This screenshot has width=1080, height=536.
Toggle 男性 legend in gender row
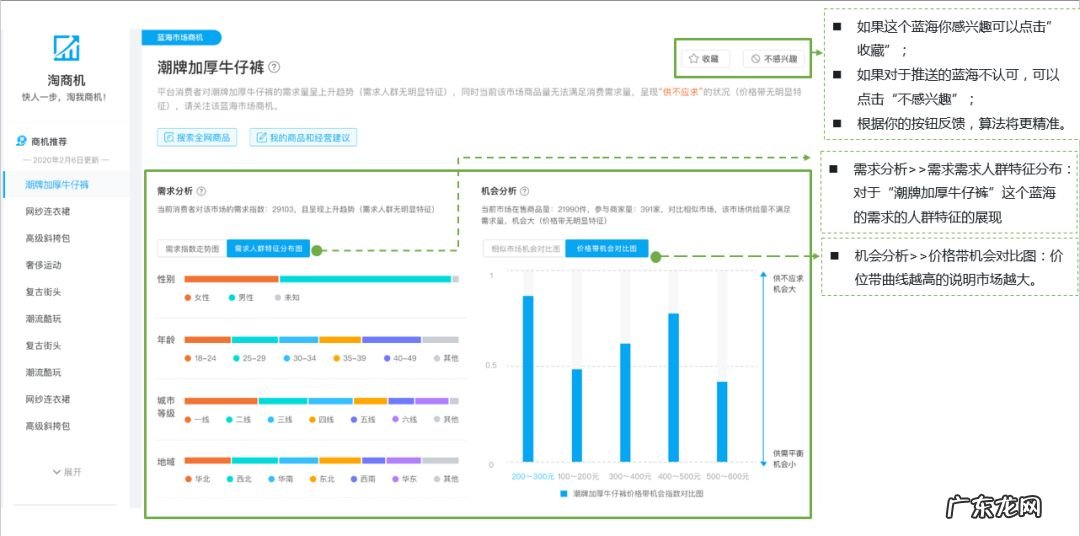coord(241,298)
